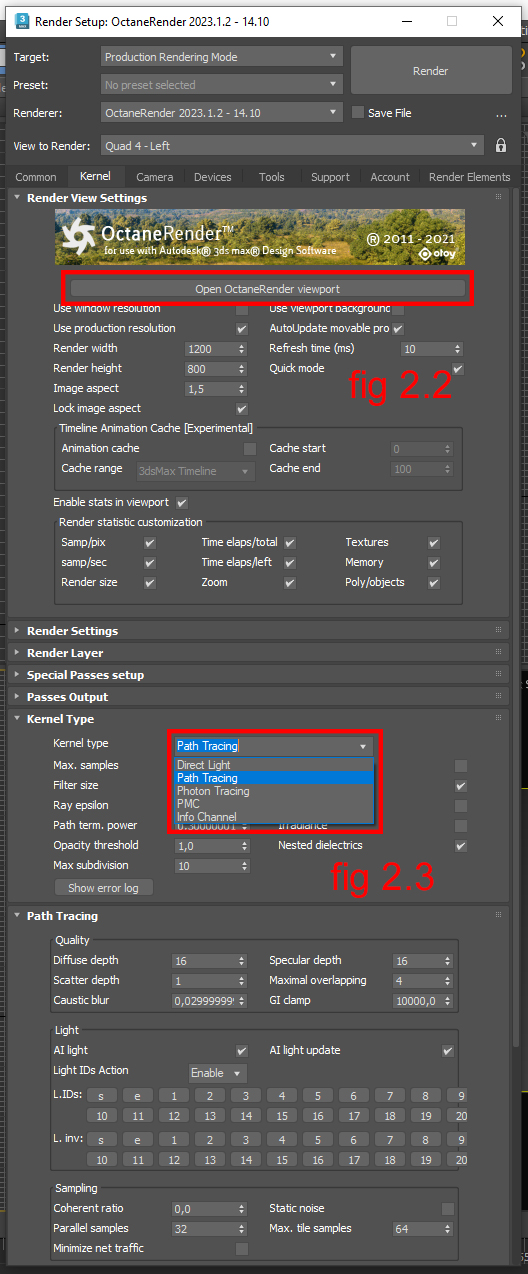Open the Light IDs Action dropdown

click(217, 1073)
